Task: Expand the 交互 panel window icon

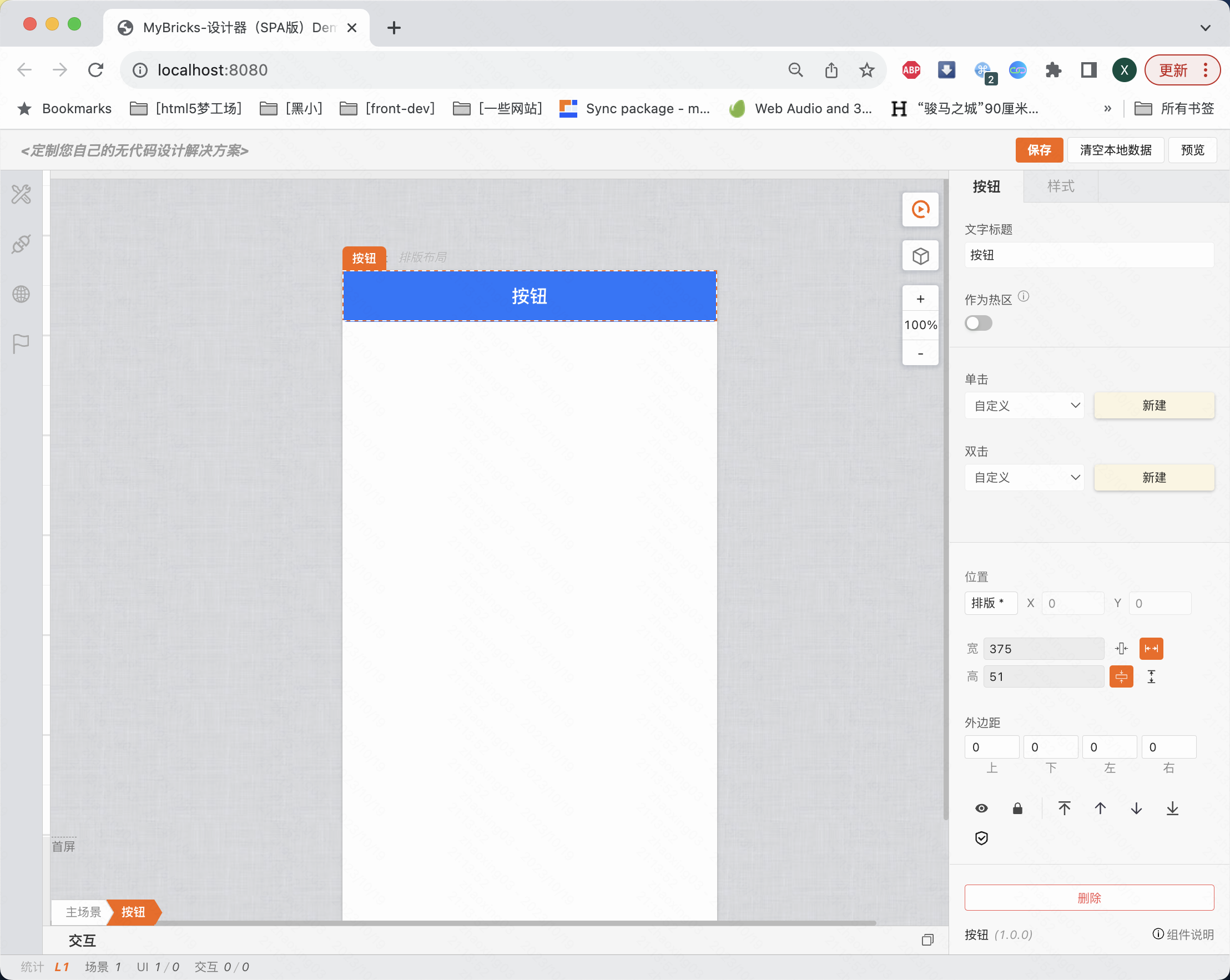Action: click(x=927, y=939)
